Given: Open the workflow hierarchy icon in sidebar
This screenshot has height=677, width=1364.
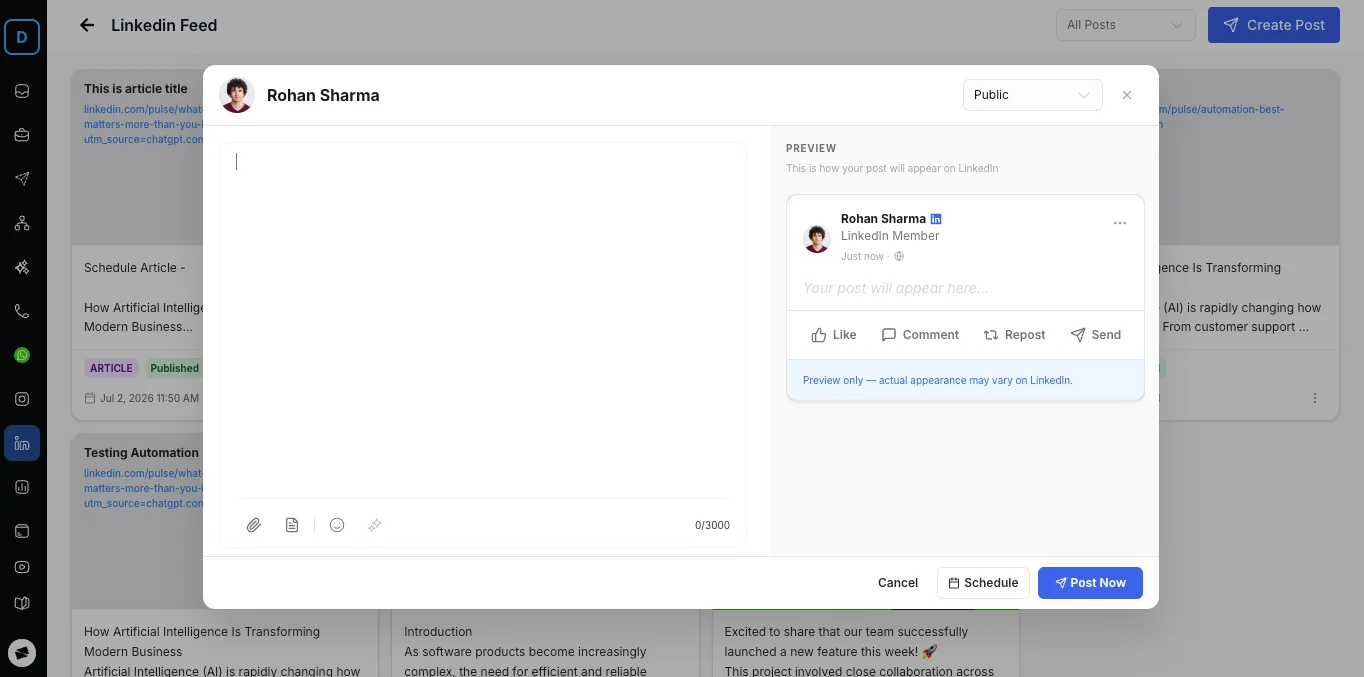Looking at the screenshot, I should tap(22, 223).
